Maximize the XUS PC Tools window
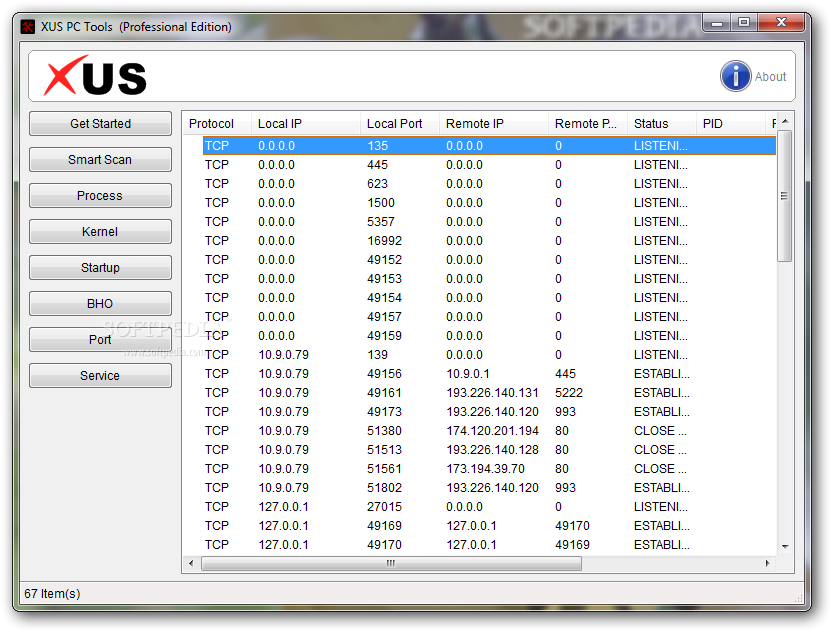 pos(744,22)
